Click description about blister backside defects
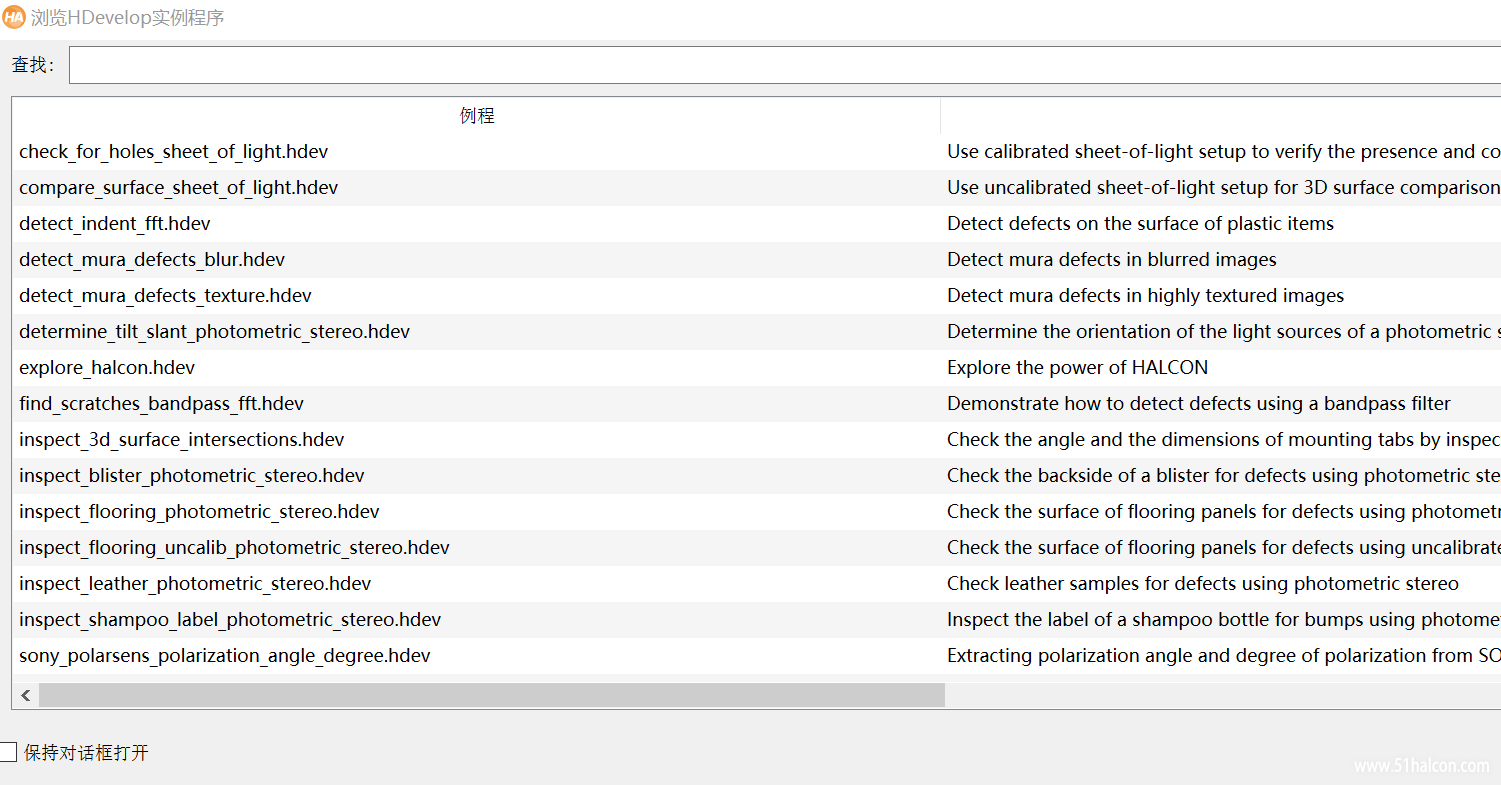This screenshot has height=785, width=1501. click(1224, 476)
